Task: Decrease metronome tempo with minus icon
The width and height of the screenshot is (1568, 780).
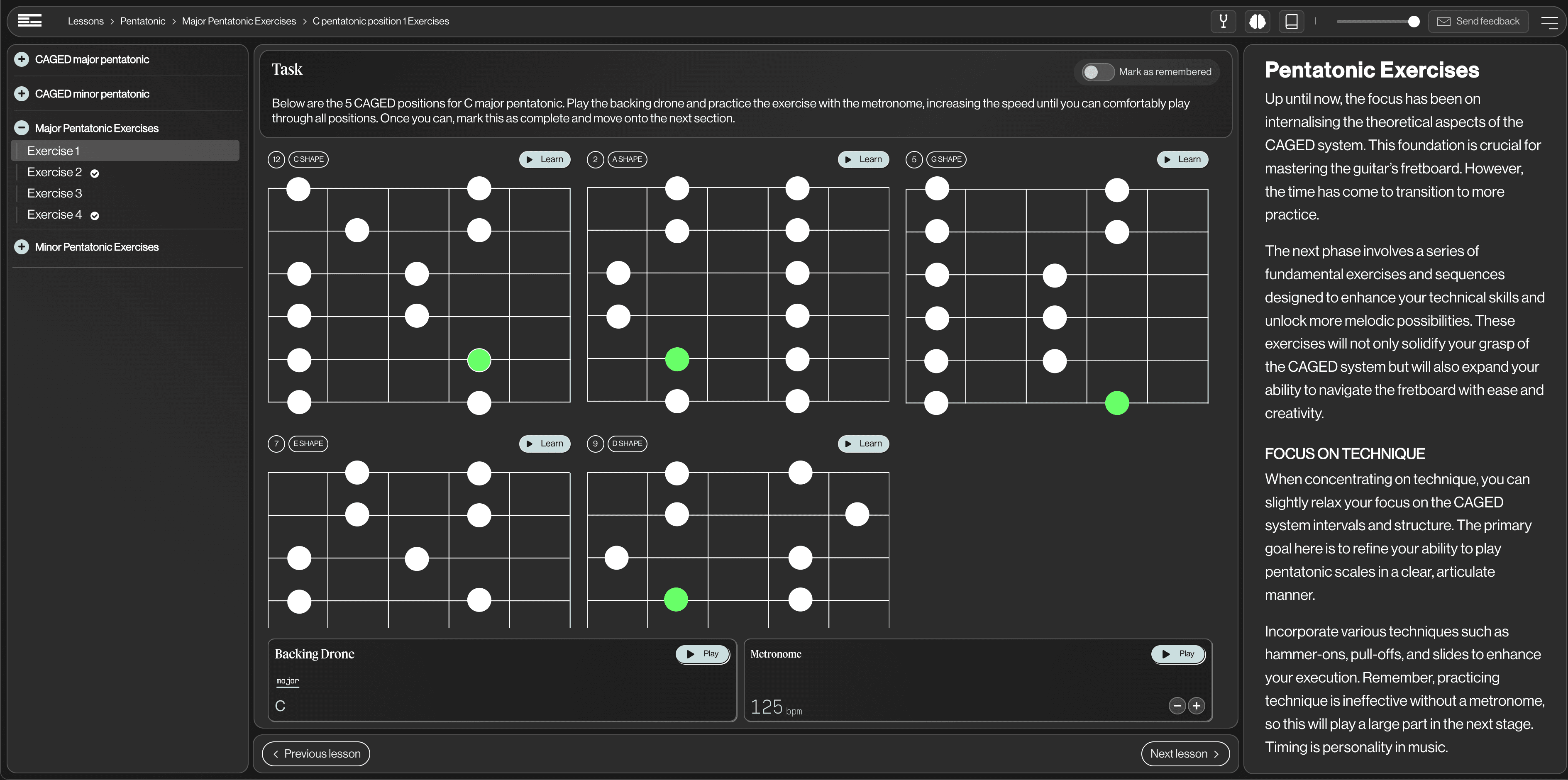Action: coord(1177,706)
